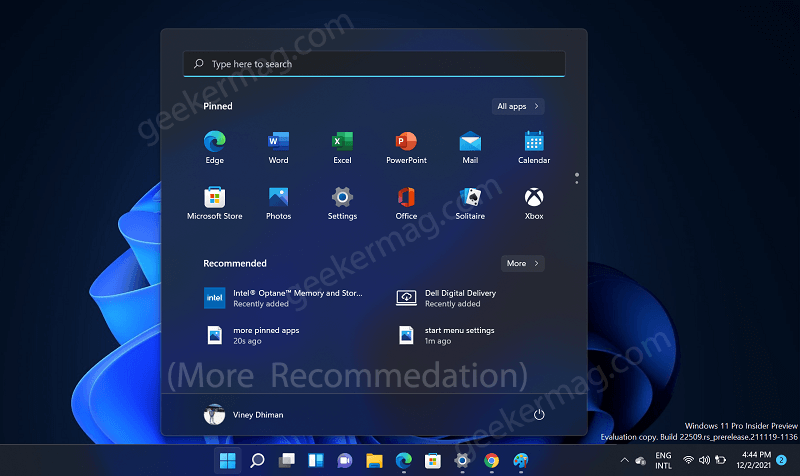Open the Wi-Fi network tray icon
The image size is (800, 476).
pos(688,460)
